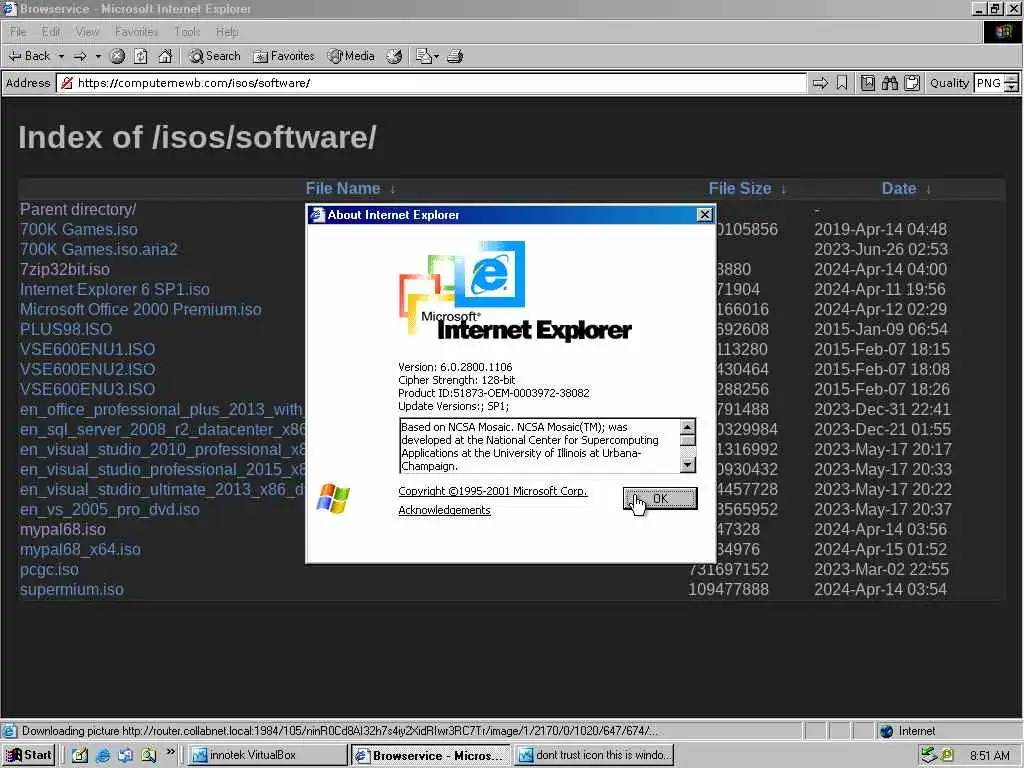Open the mypal68_x64.iso link
This screenshot has width=1024, height=768.
point(80,550)
